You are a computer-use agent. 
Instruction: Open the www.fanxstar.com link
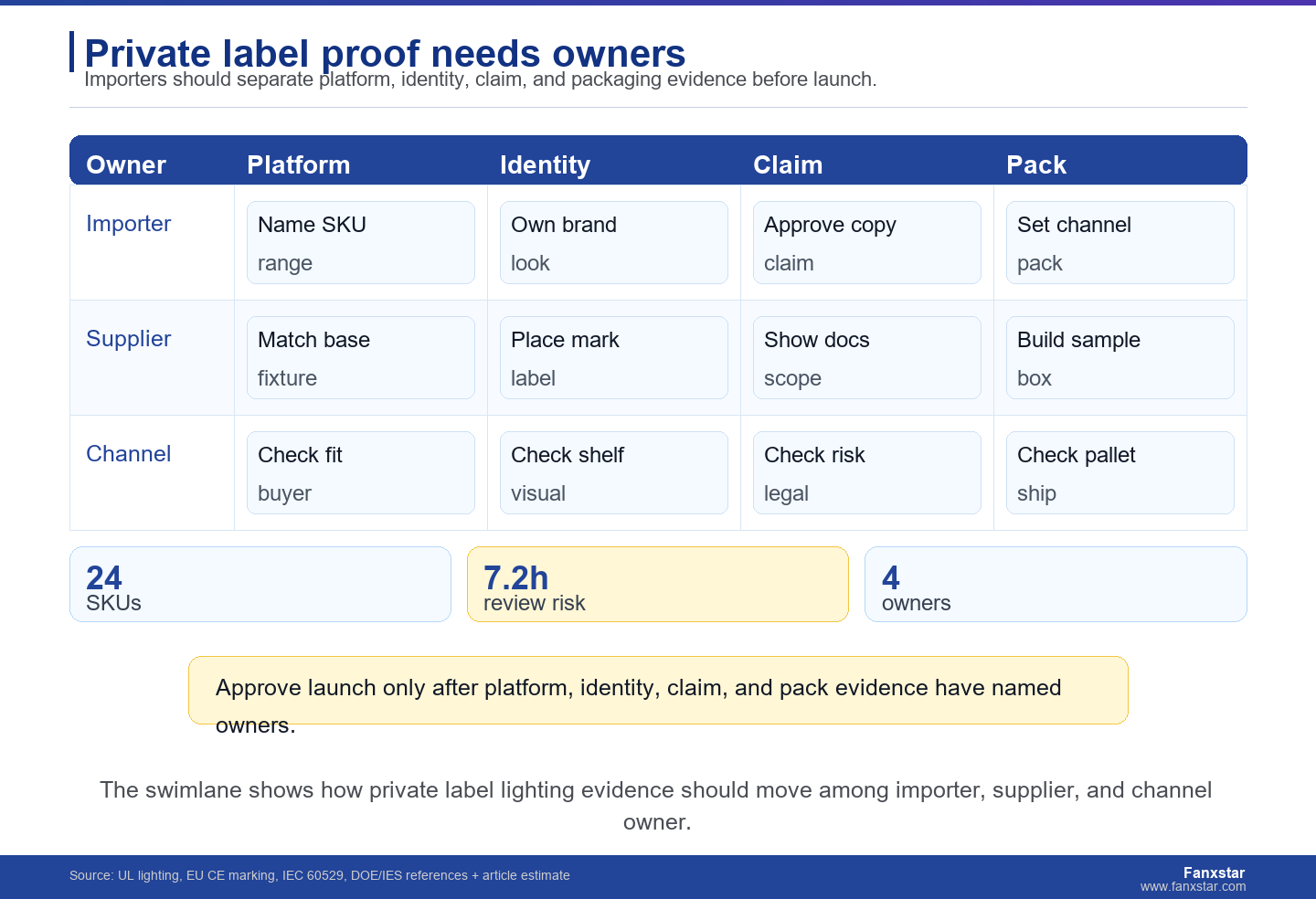tap(1193, 886)
